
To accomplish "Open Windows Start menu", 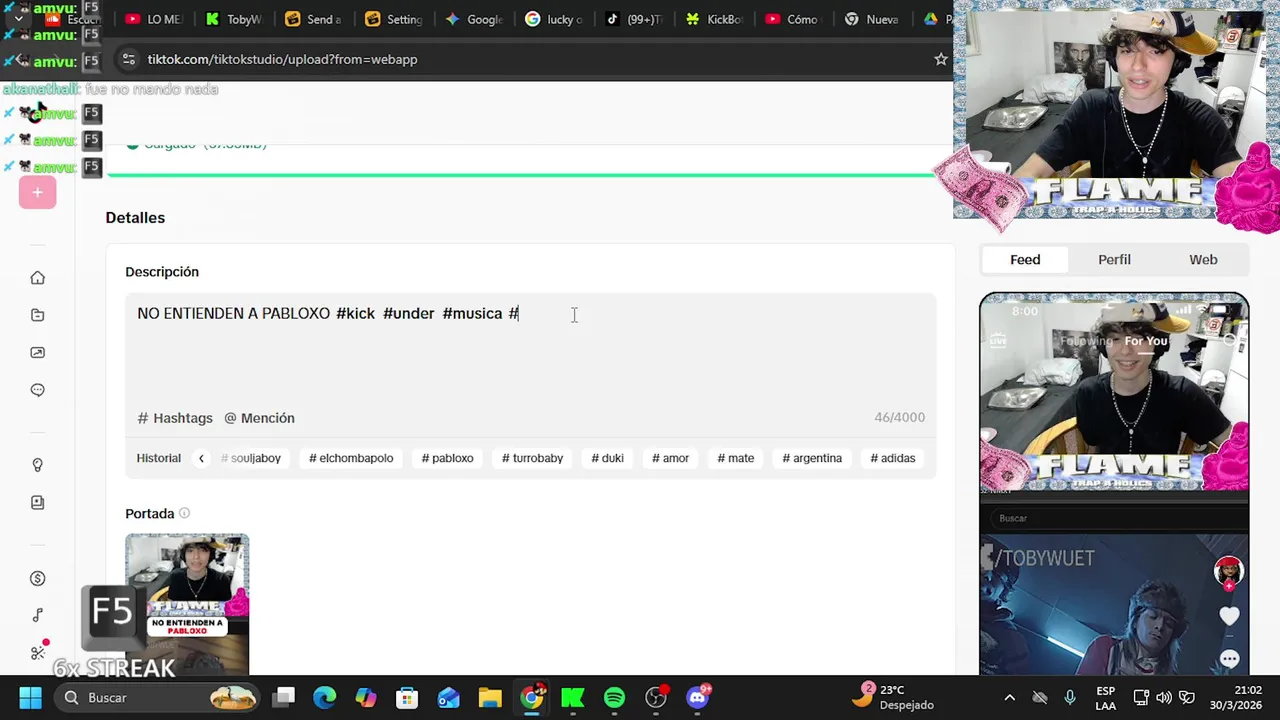I will click(30, 697).
